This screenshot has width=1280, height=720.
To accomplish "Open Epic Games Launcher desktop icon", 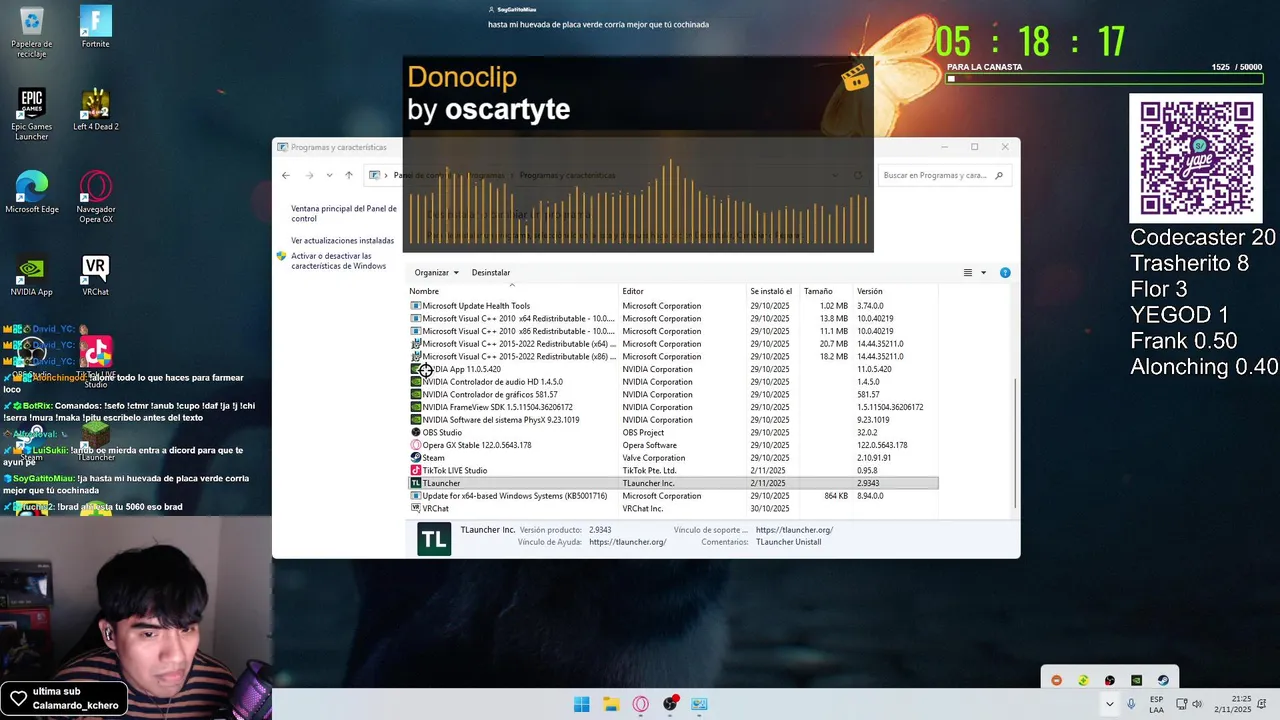I will coord(31,114).
